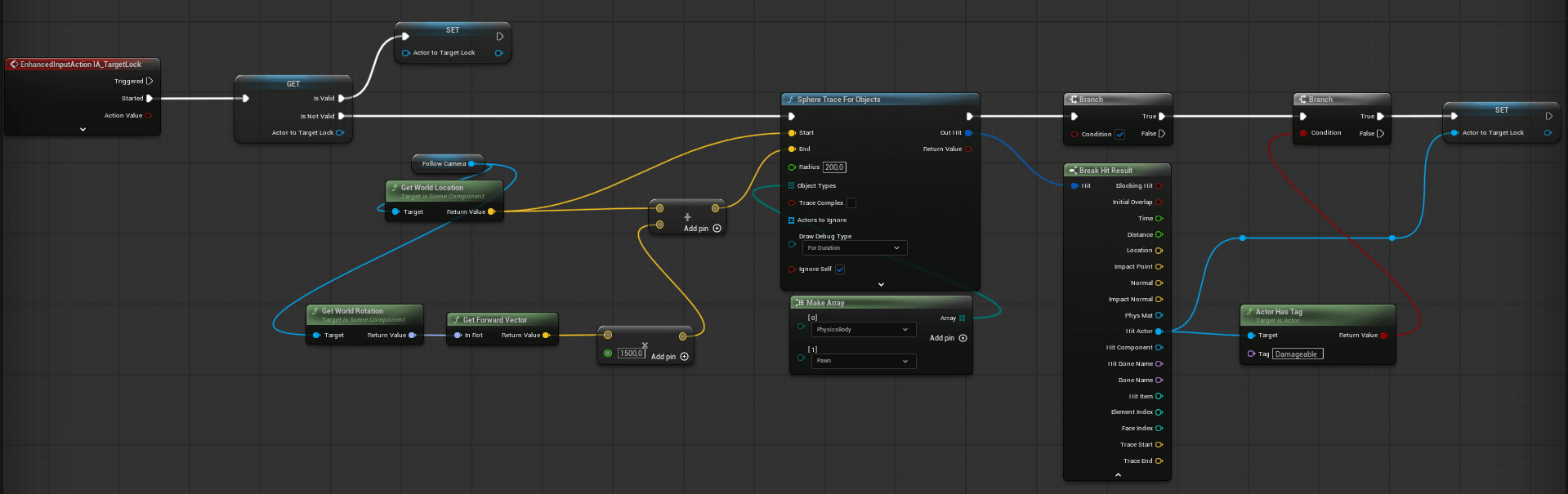The height and width of the screenshot is (494, 1568).
Task: Click the Hit Actor output pin
Action: [x=1159, y=331]
